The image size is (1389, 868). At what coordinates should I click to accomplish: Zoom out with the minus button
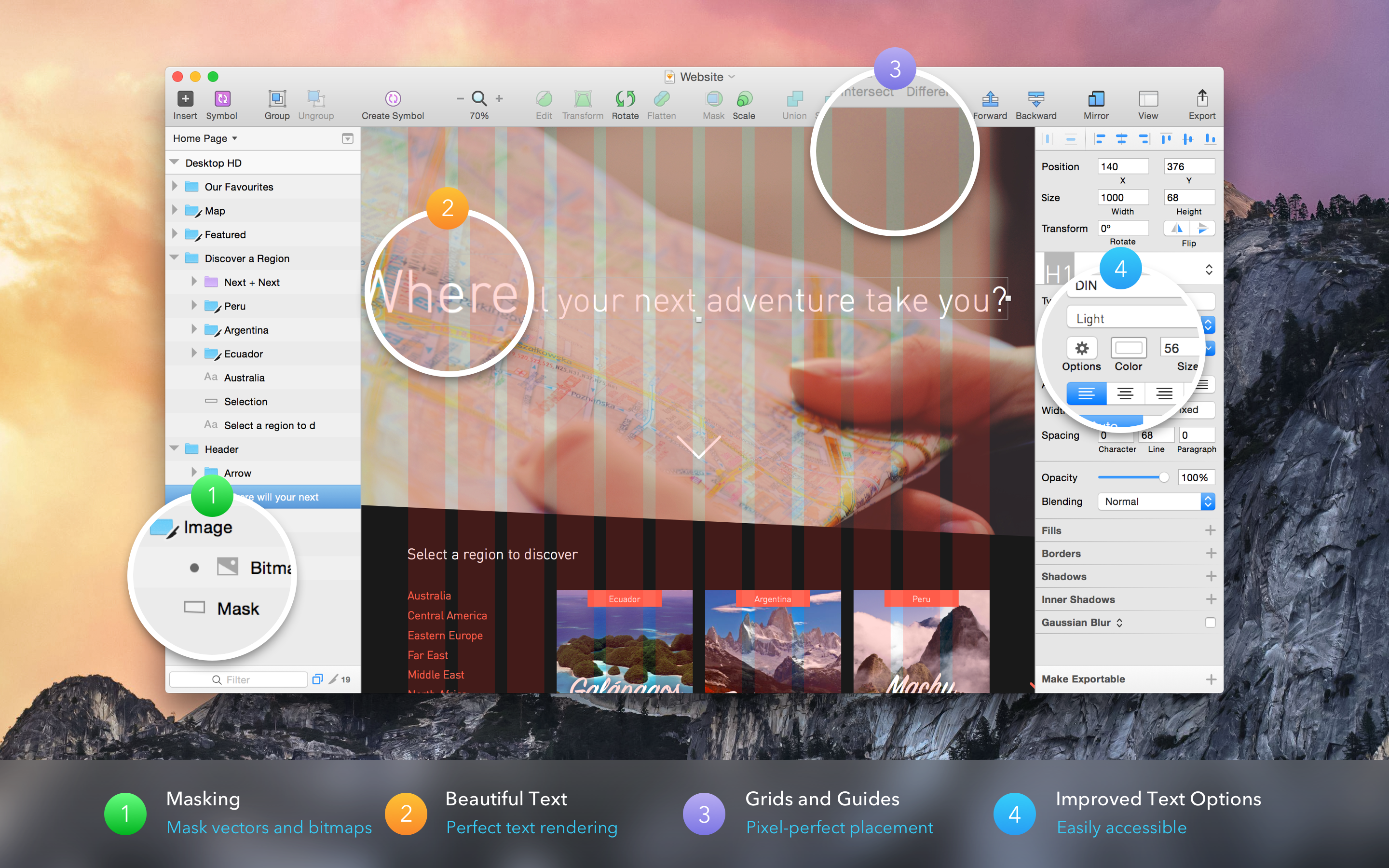click(x=460, y=99)
